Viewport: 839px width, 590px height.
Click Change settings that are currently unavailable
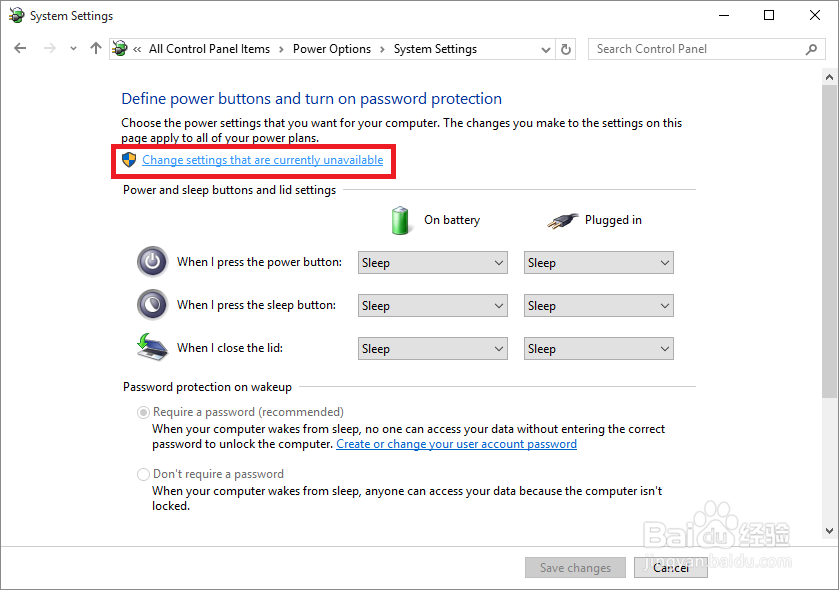click(x=262, y=160)
